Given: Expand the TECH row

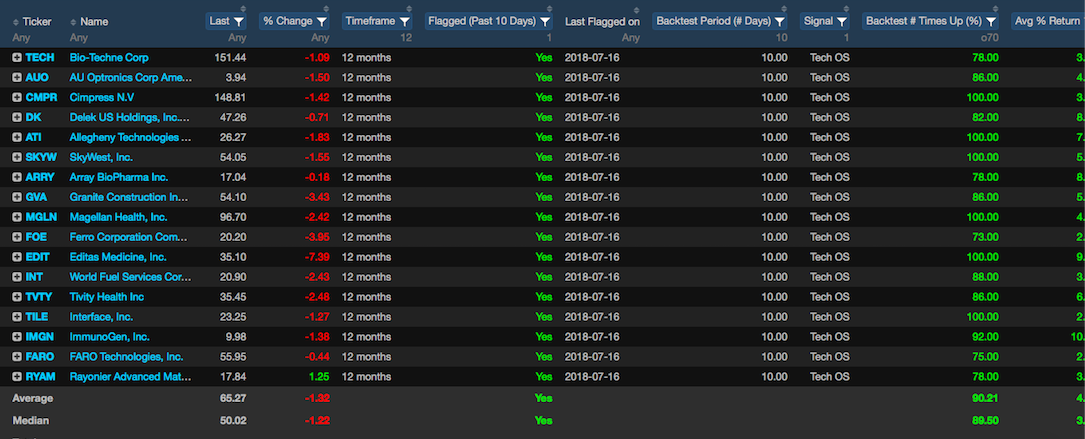Looking at the screenshot, I should click(x=17, y=57).
